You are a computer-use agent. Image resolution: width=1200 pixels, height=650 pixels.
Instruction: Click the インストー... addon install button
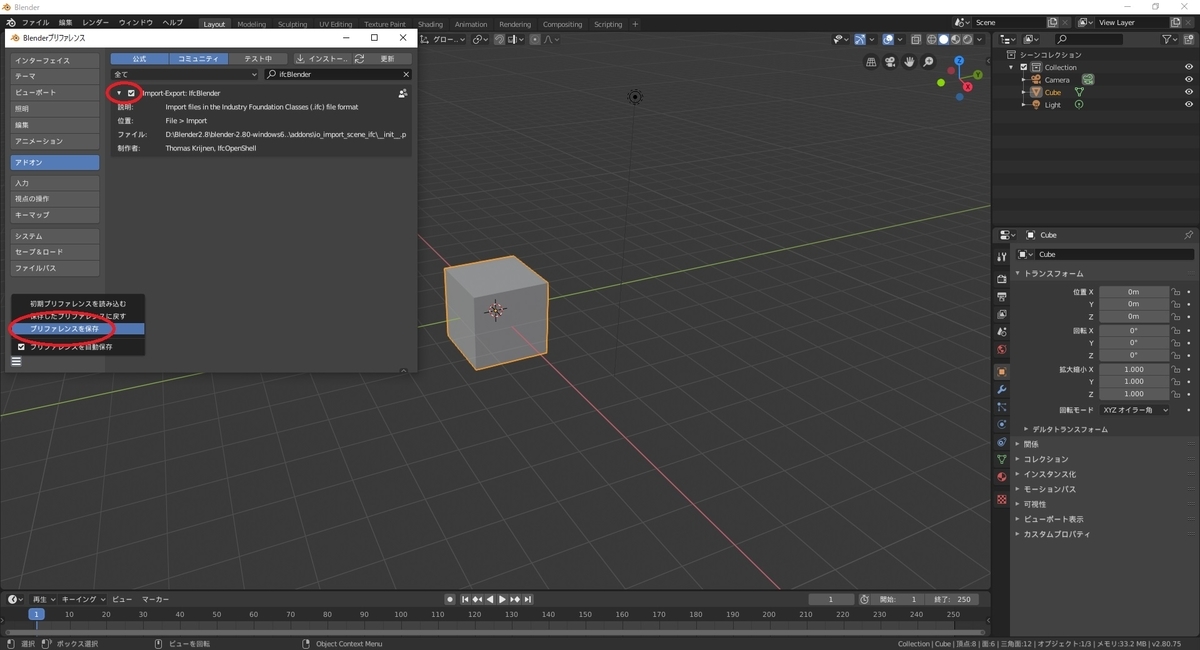[322, 59]
